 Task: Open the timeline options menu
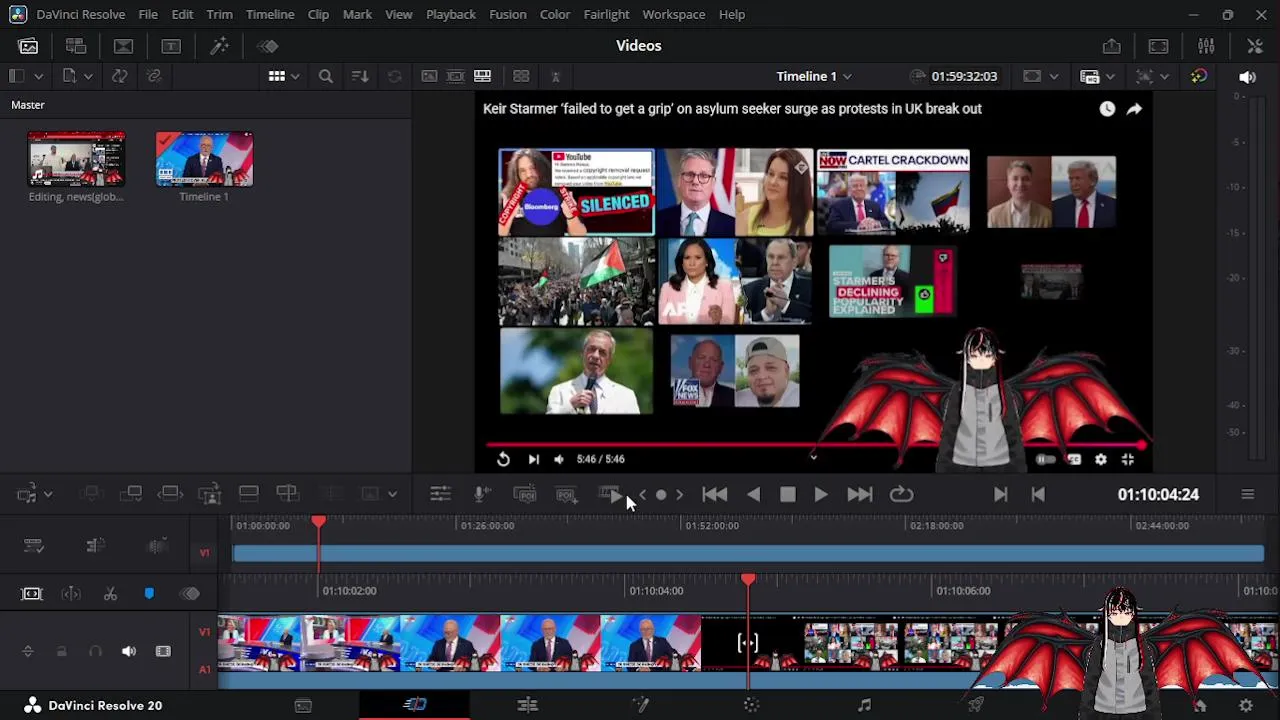[1247, 494]
